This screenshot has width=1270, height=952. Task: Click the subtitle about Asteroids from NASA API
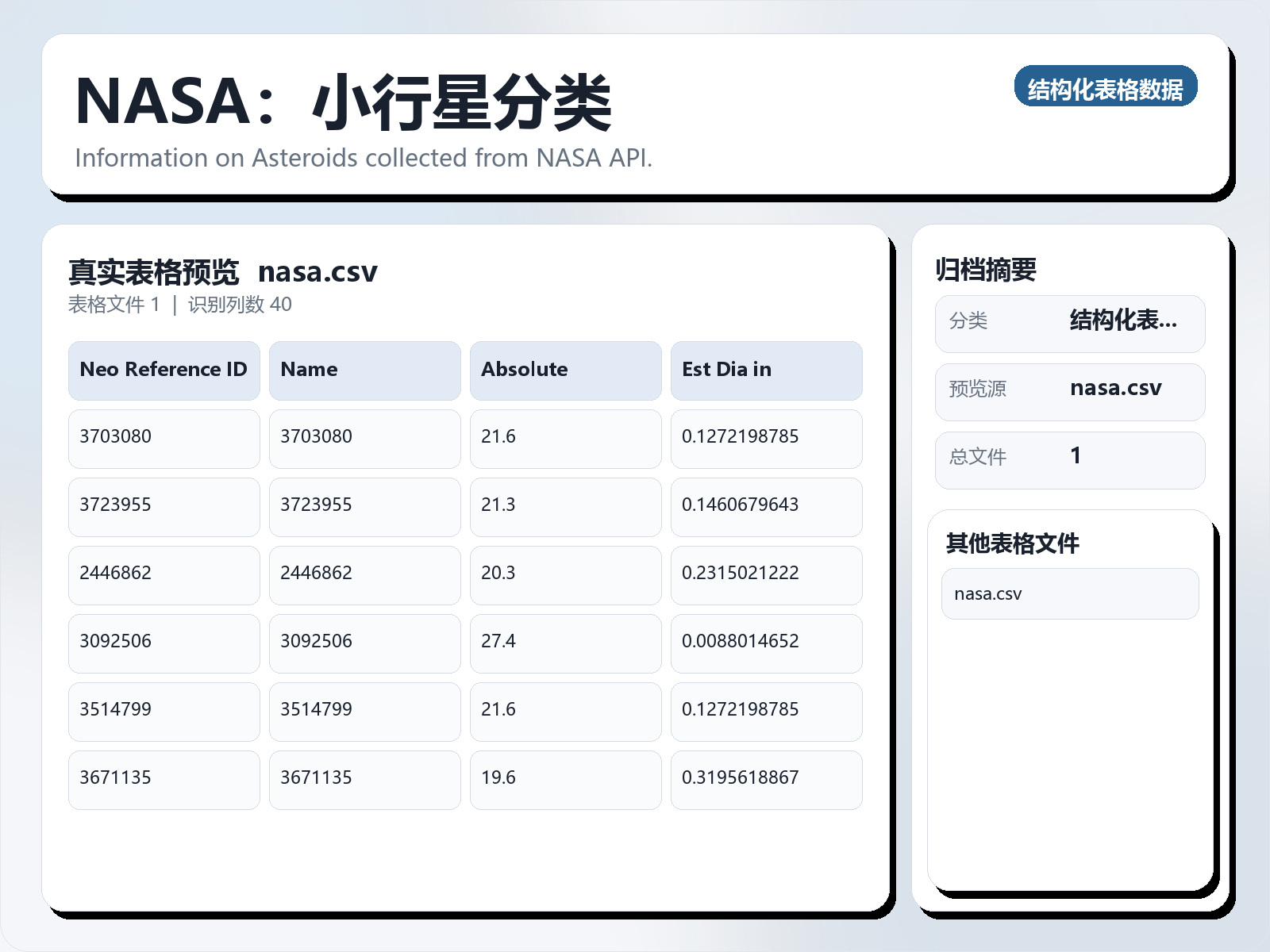(364, 158)
